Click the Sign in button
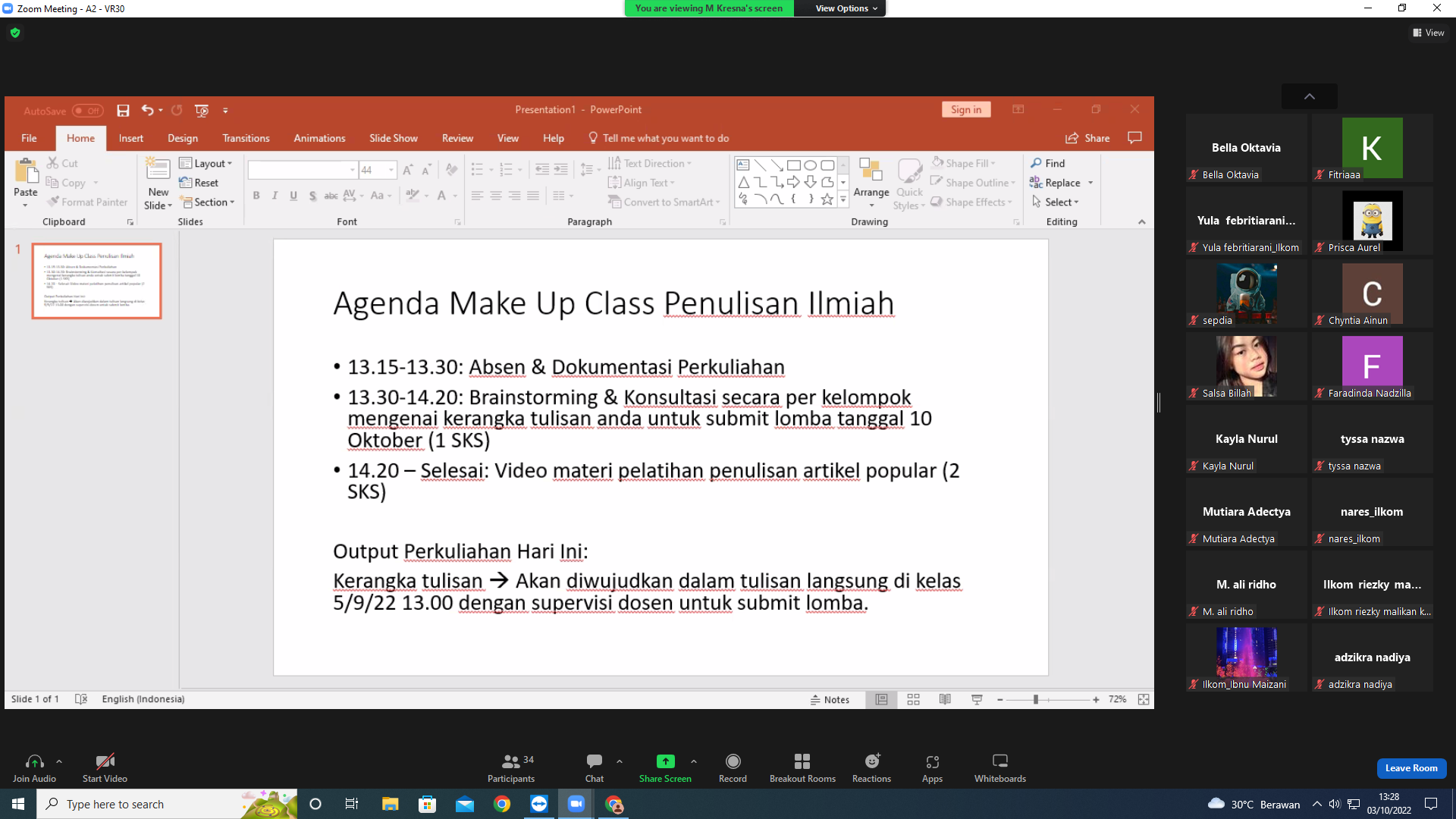1456x819 pixels. click(x=966, y=109)
